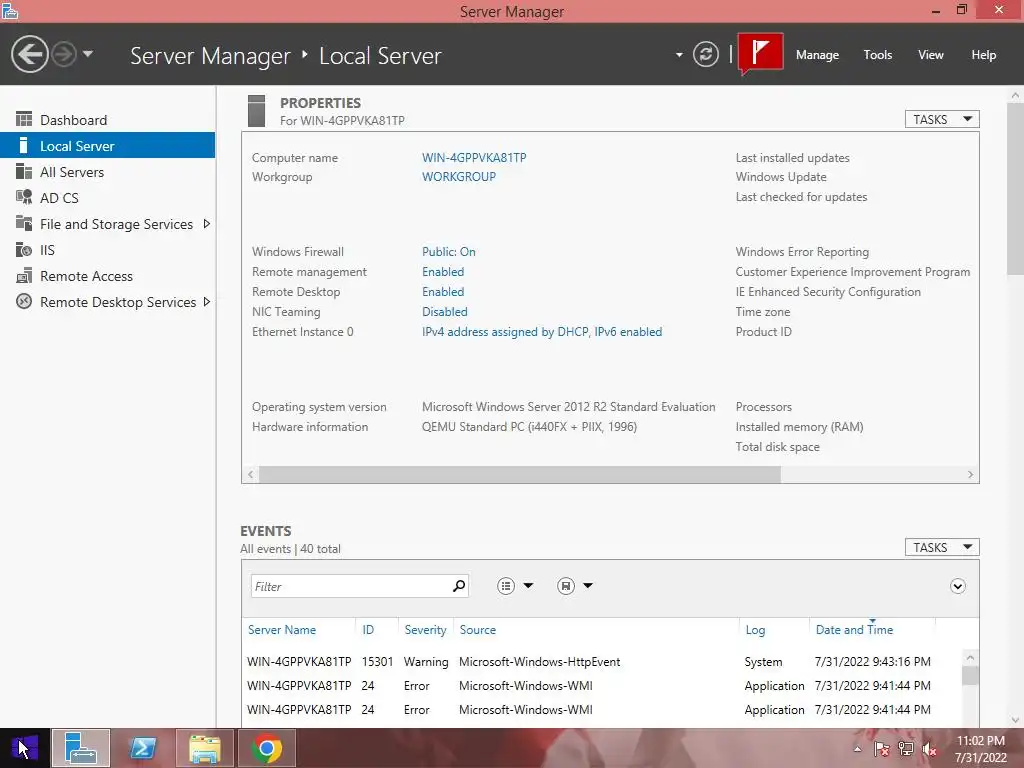1024x768 pixels.
Task: Click computer name WIN-4GPPVKA81TP link
Action: 473,157
